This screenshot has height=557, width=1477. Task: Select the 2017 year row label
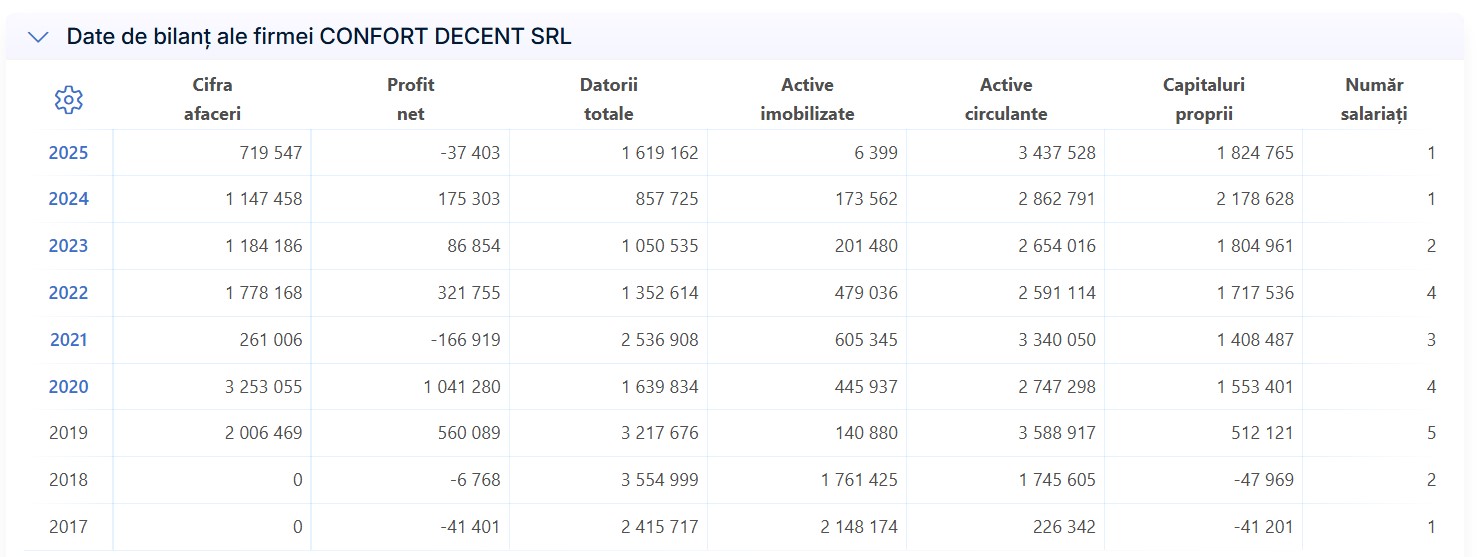pos(68,526)
